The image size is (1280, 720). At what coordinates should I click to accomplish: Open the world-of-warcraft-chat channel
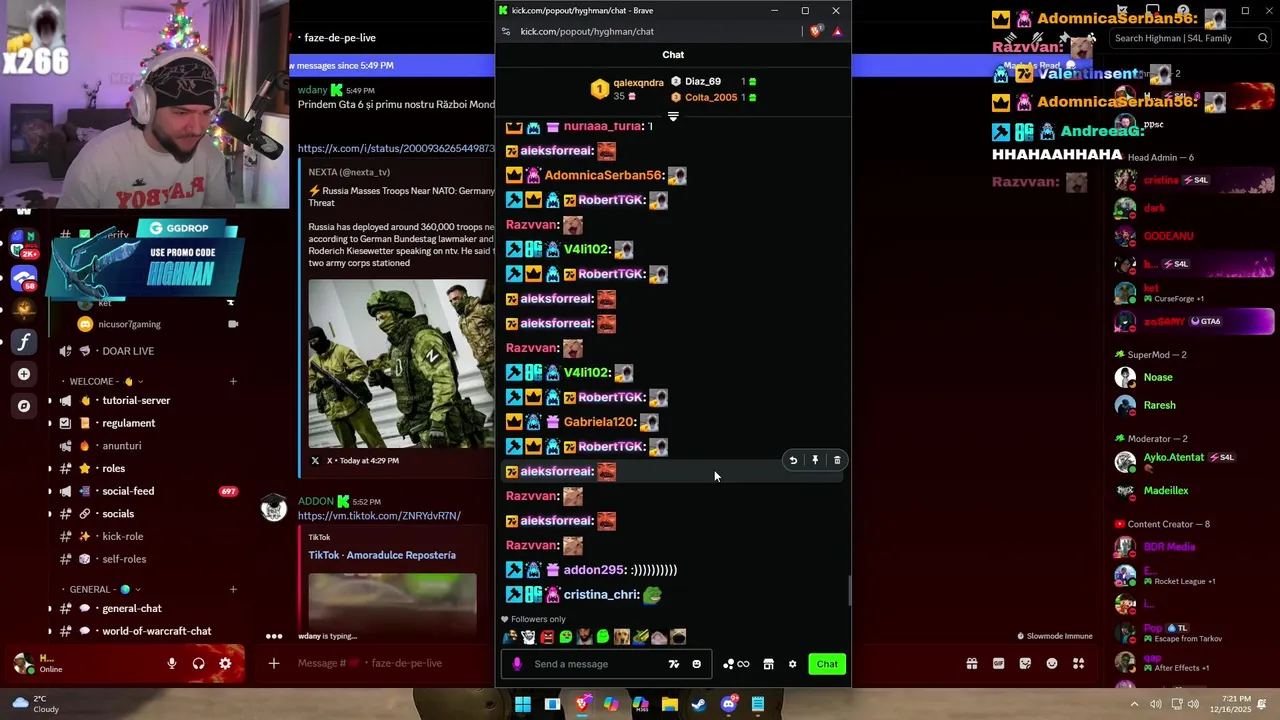(x=156, y=631)
